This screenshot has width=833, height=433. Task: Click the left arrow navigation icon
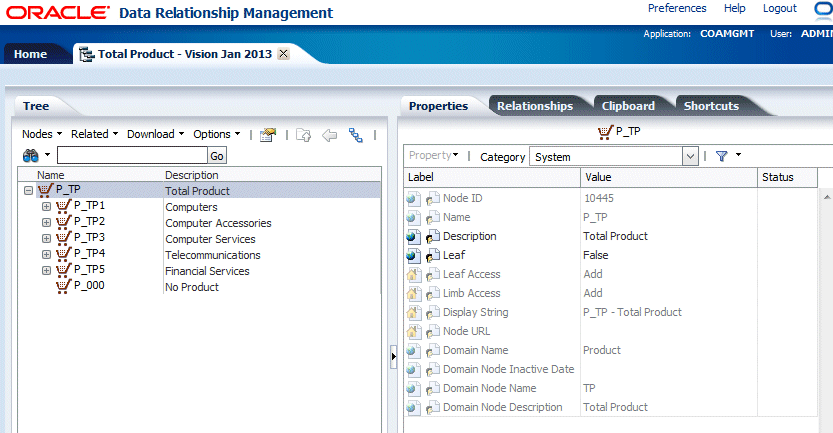click(x=329, y=135)
